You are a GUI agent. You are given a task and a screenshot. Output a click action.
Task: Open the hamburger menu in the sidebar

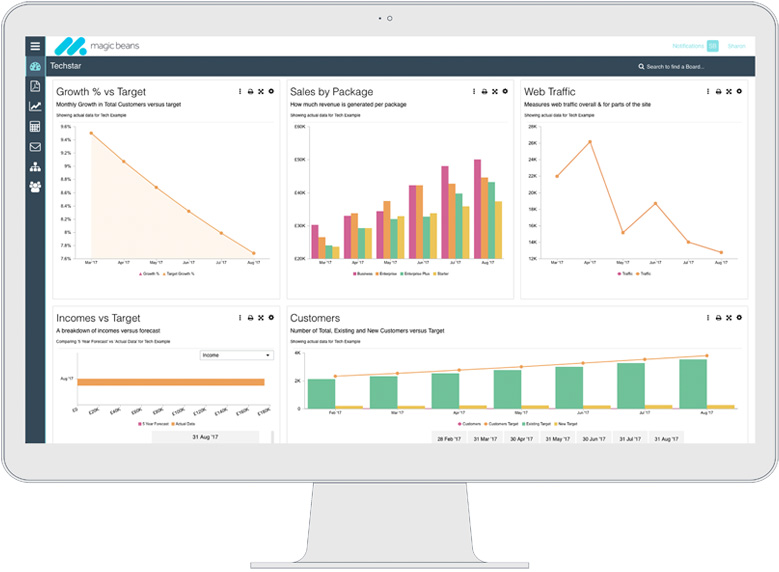pos(35,46)
